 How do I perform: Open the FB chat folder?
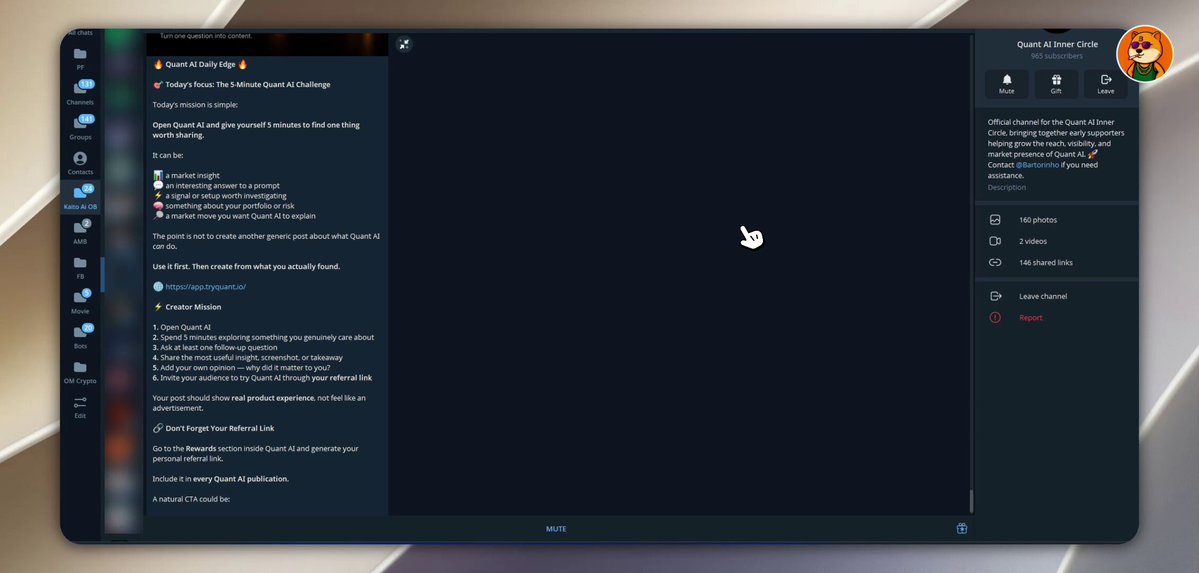(x=80, y=268)
